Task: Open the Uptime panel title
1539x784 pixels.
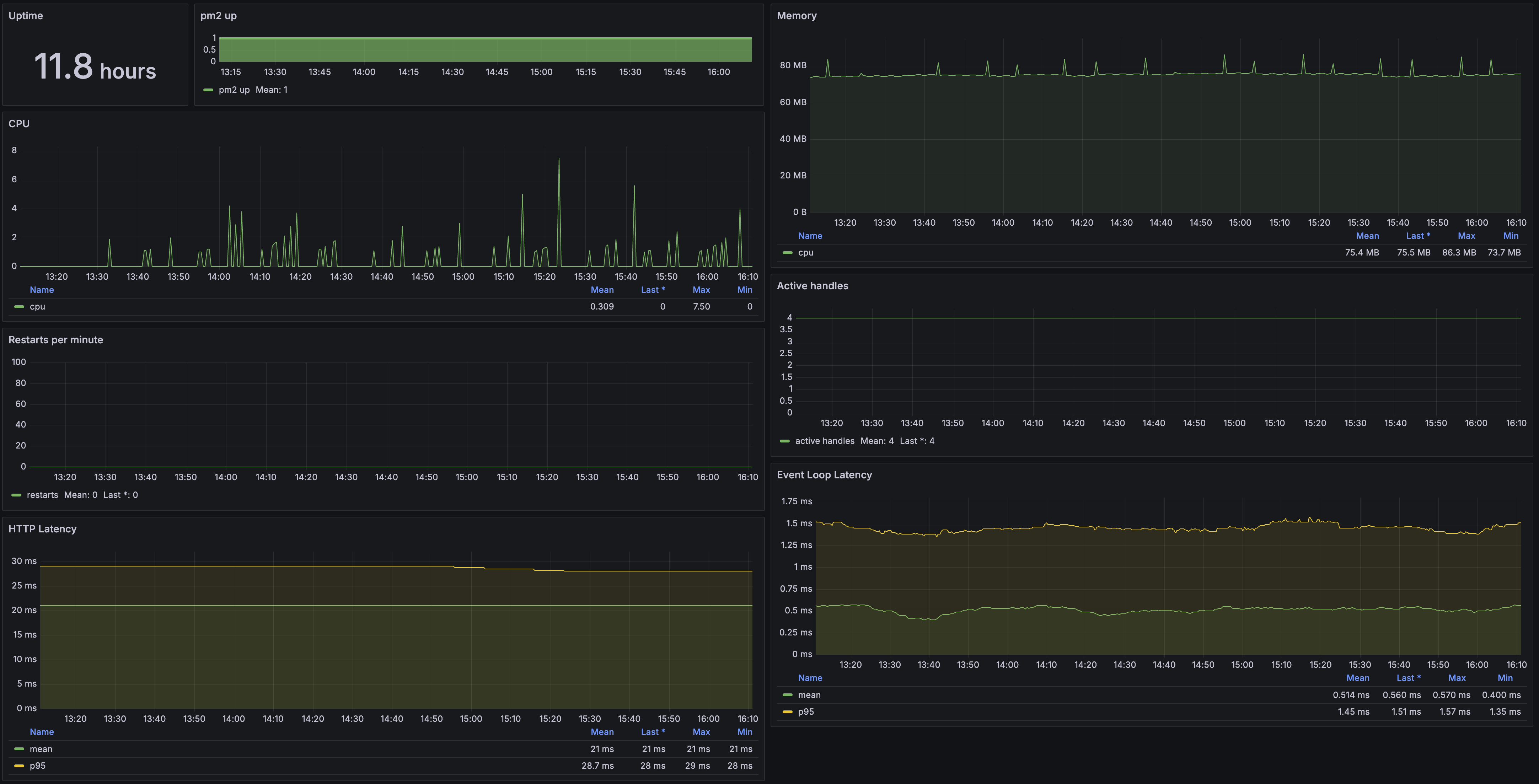Action: pyautogui.click(x=26, y=16)
